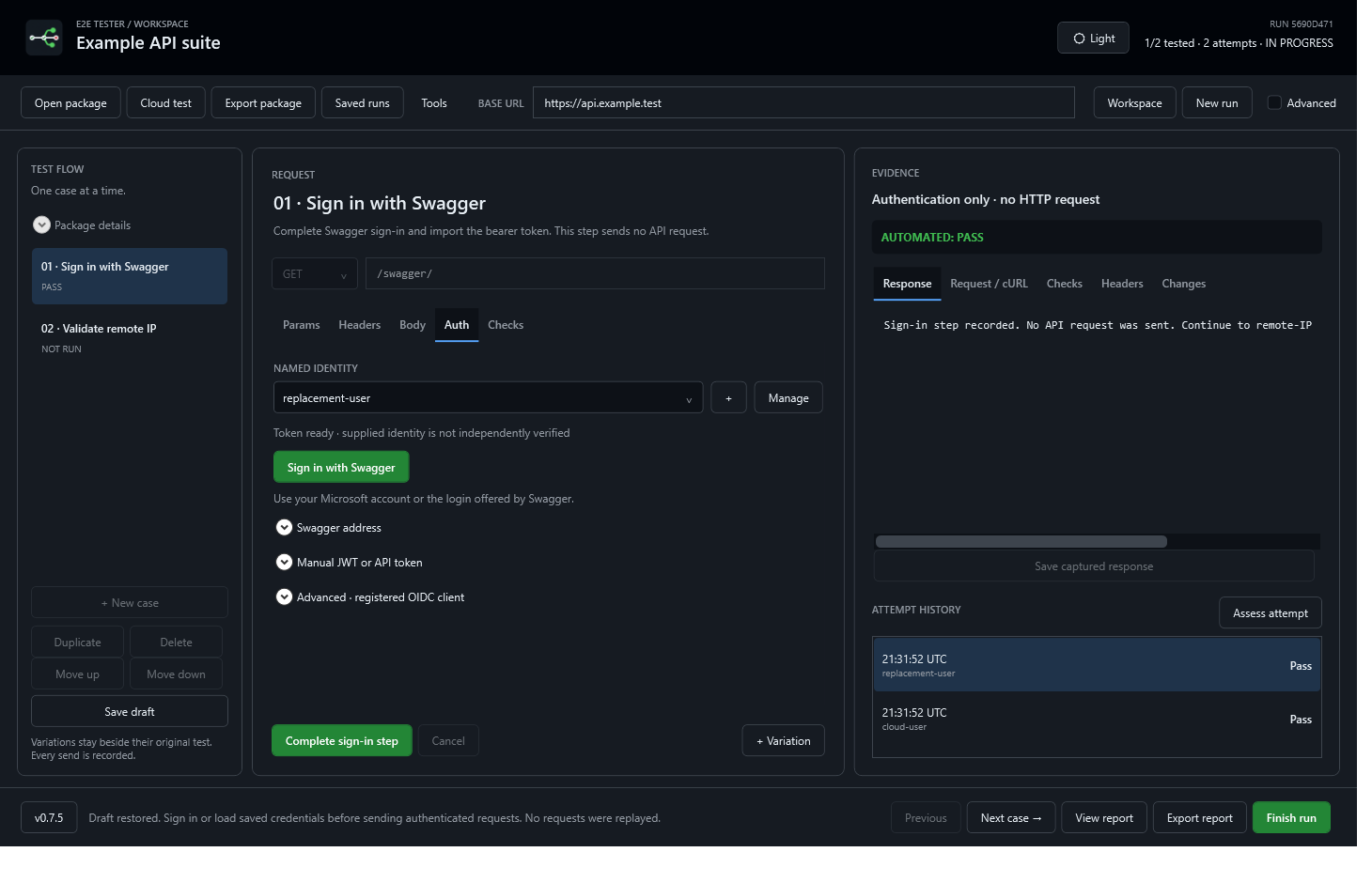The width and height of the screenshot is (1372, 883).
Task: Select case 02 Validate remote IP
Action: (130, 338)
